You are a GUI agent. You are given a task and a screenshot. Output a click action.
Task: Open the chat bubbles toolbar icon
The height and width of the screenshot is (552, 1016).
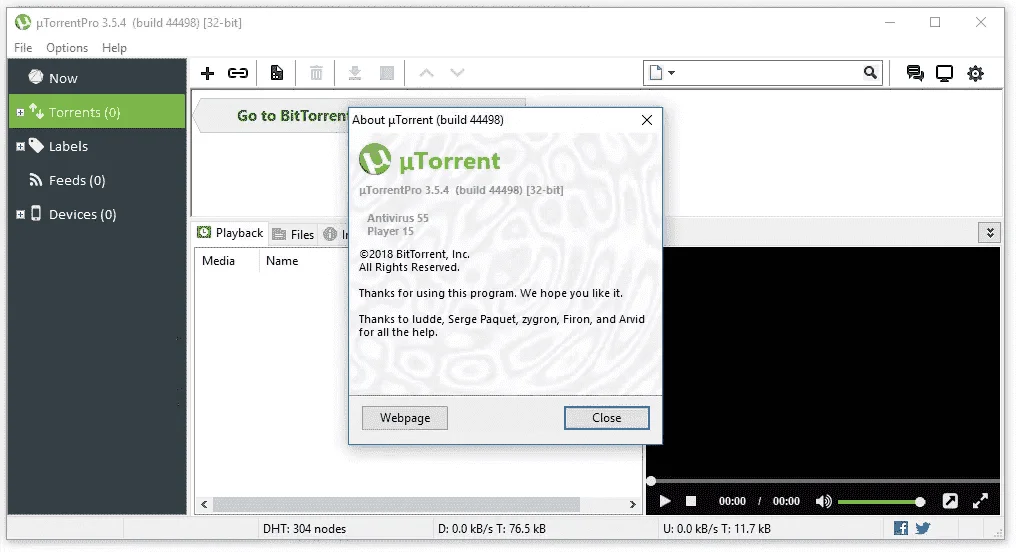pyautogui.click(x=915, y=73)
